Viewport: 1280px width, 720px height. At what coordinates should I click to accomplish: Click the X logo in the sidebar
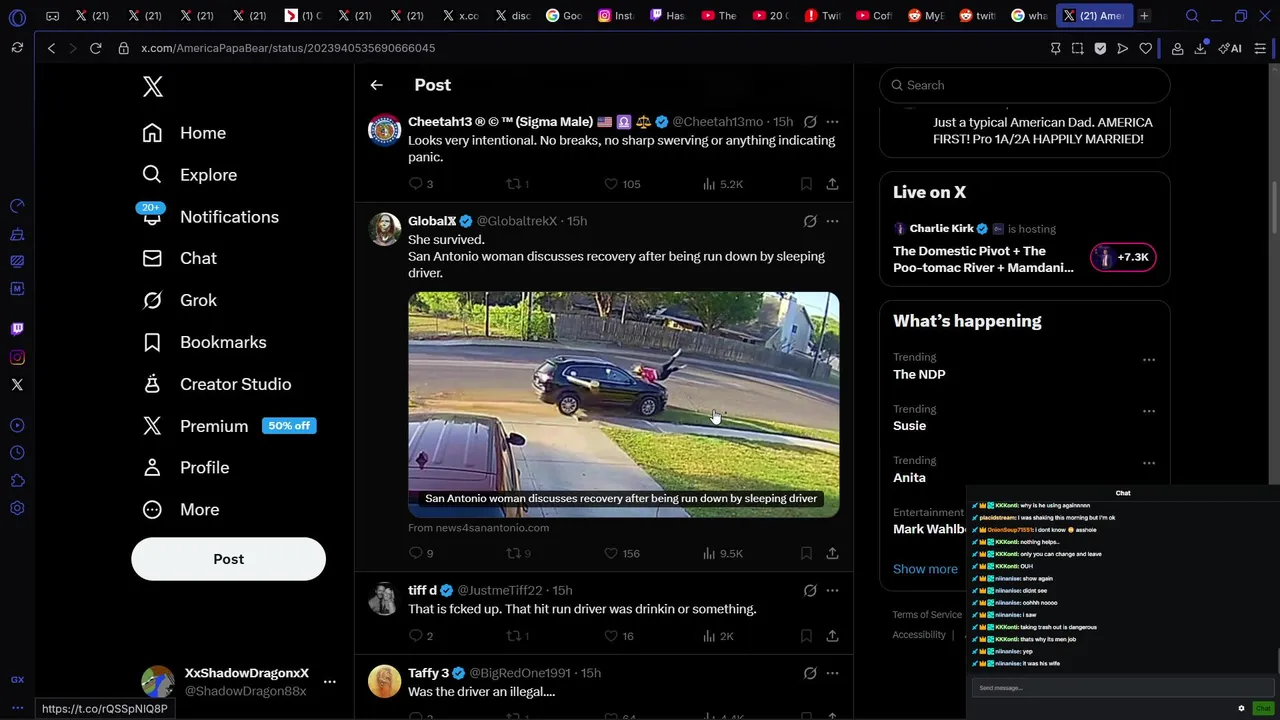point(153,87)
